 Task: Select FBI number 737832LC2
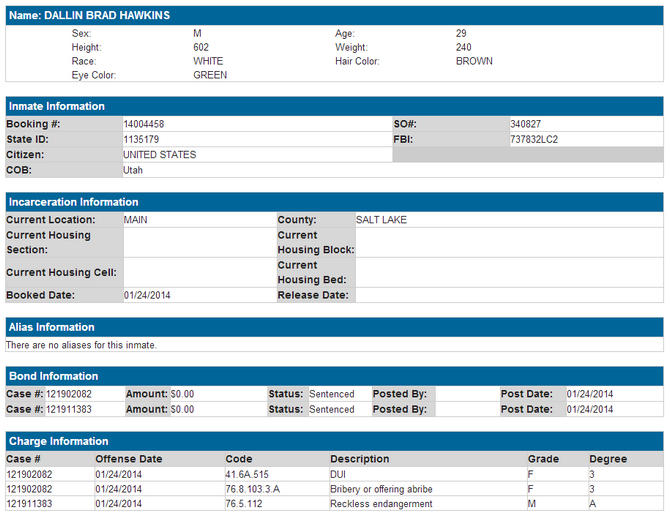pos(534,140)
